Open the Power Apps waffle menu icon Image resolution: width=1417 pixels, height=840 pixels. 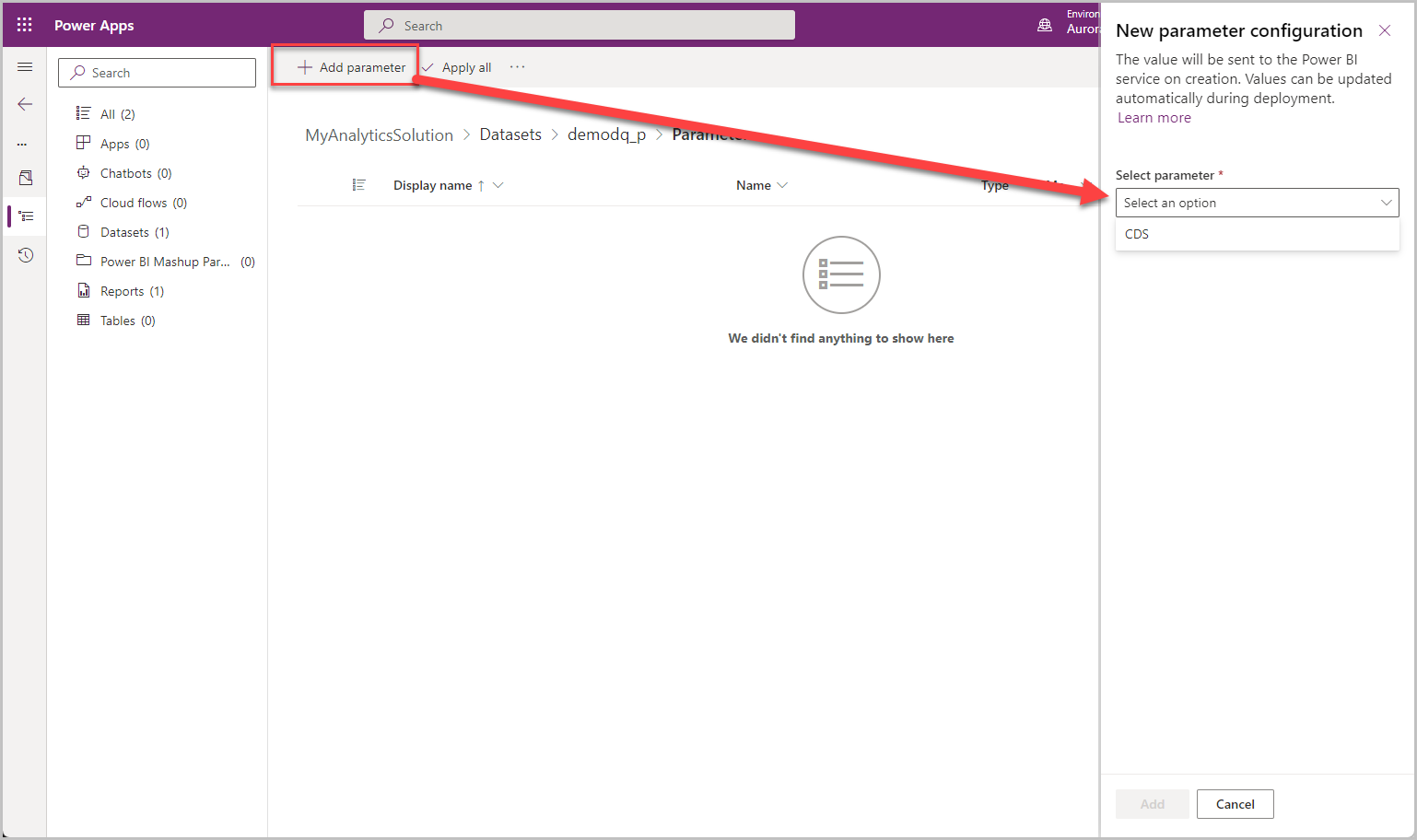[x=24, y=24]
